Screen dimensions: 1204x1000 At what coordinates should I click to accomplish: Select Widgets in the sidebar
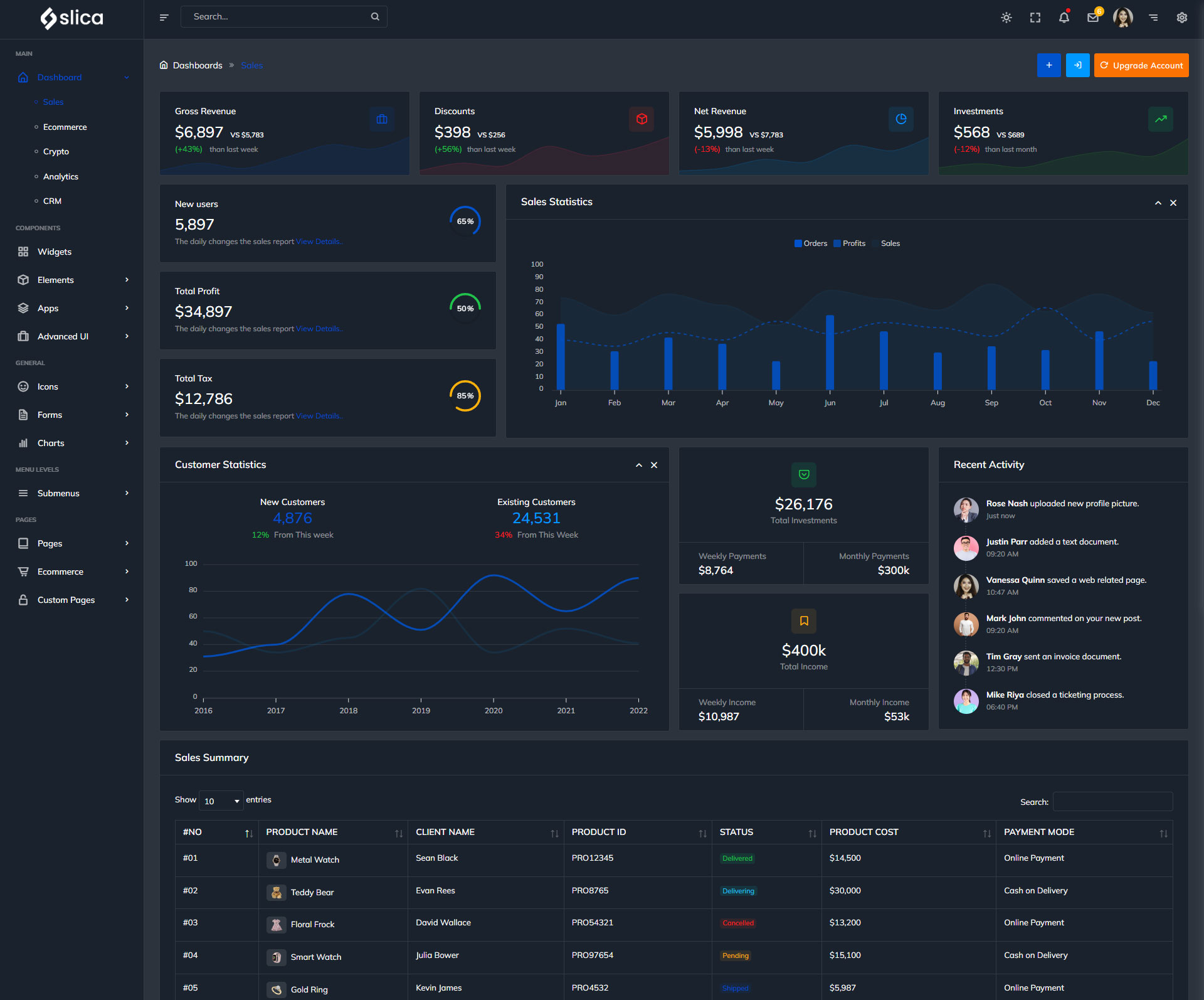point(55,252)
